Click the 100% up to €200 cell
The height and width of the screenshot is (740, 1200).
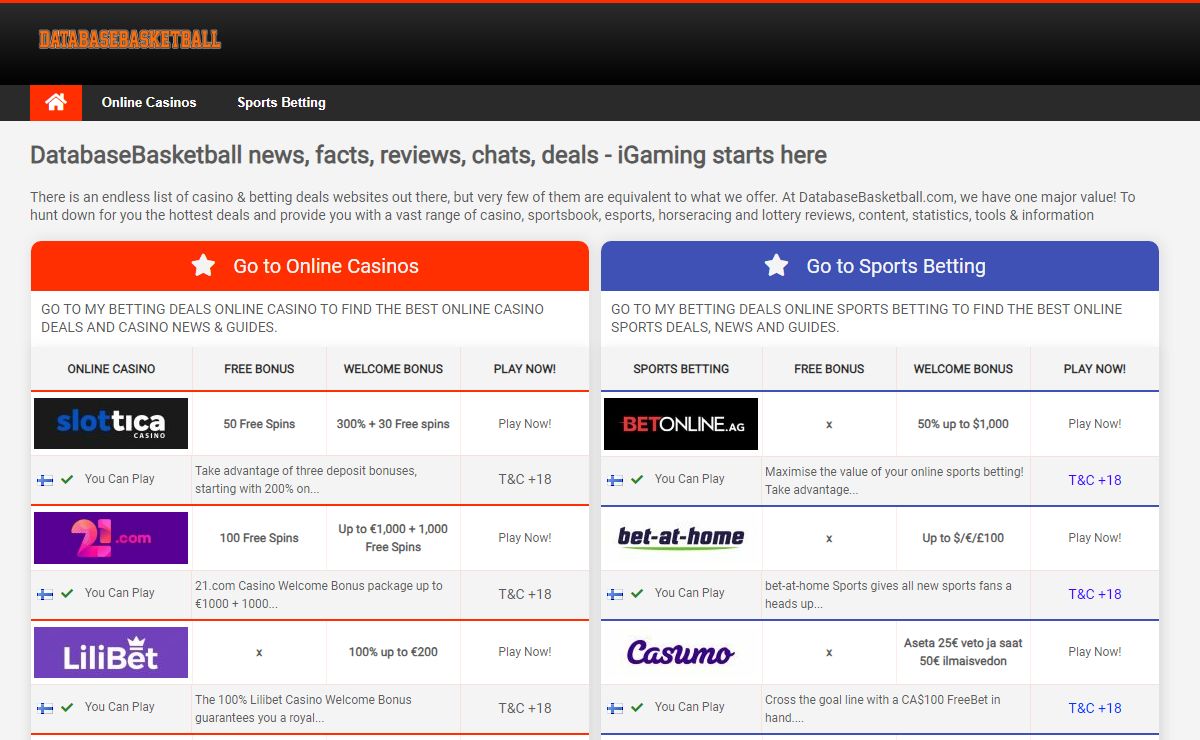pos(393,652)
